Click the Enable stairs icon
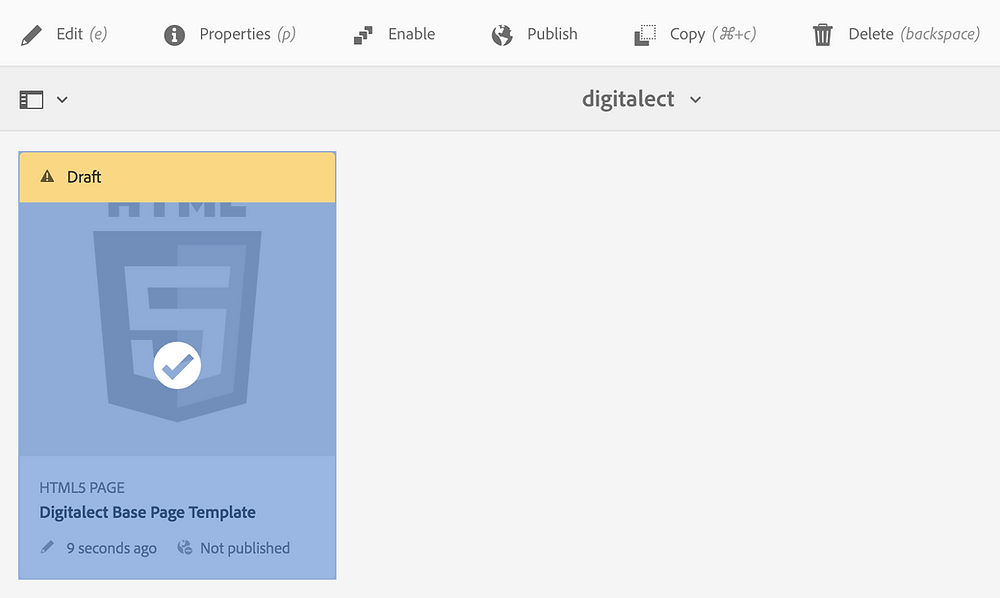The image size is (1000, 598). 363,35
